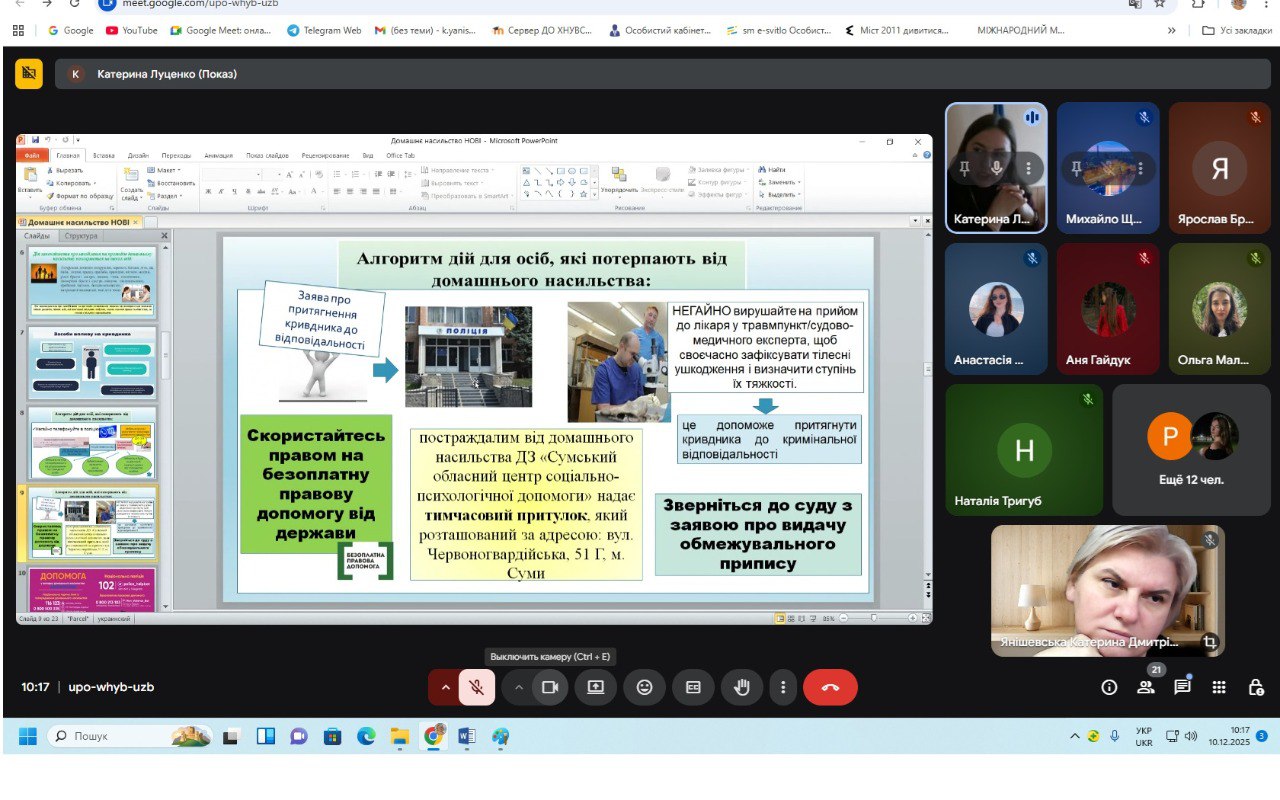Viewport: 1280px width, 800px height.
Task: Toggle closed captions in the call
Action: 693,688
